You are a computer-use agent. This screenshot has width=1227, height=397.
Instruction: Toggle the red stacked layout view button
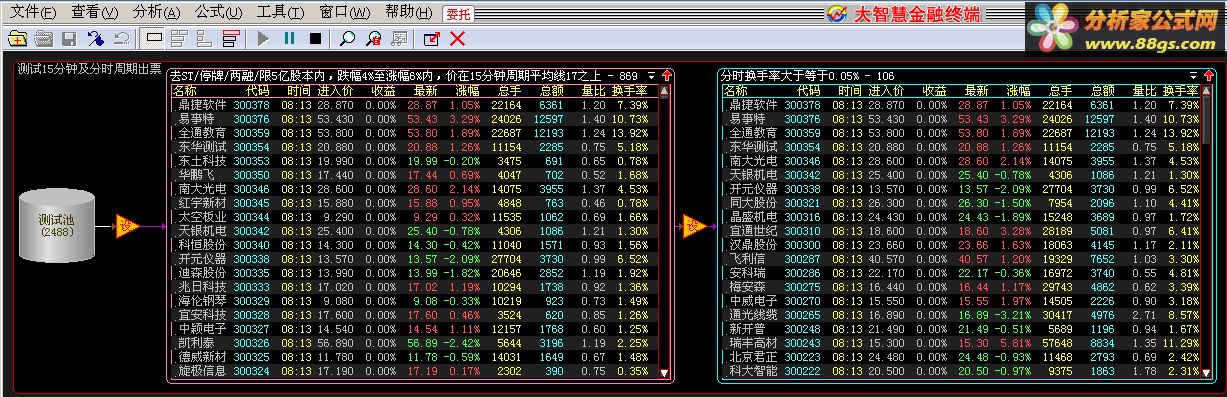click(x=231, y=39)
